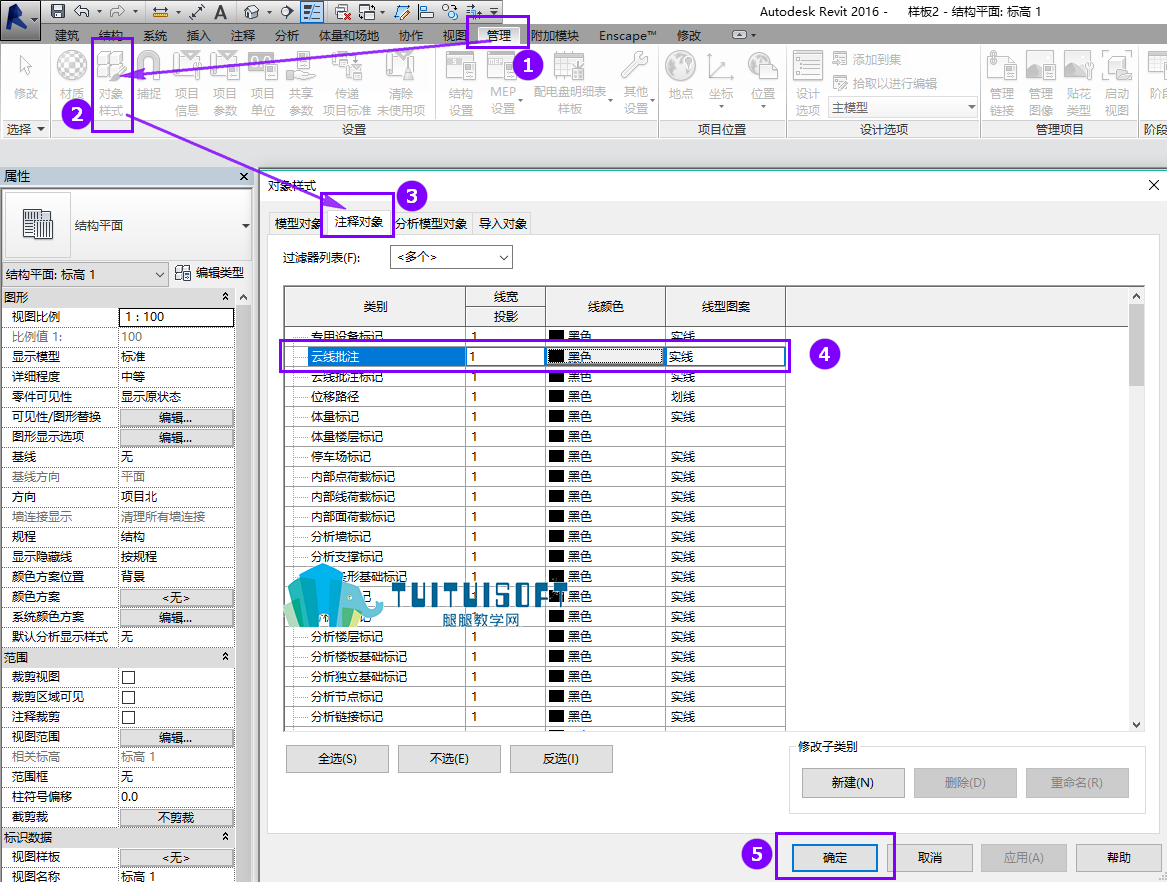Screen dimensions: 1167x882
Task: Click the Close Hidden Windows icon
Action: [x=342, y=12]
